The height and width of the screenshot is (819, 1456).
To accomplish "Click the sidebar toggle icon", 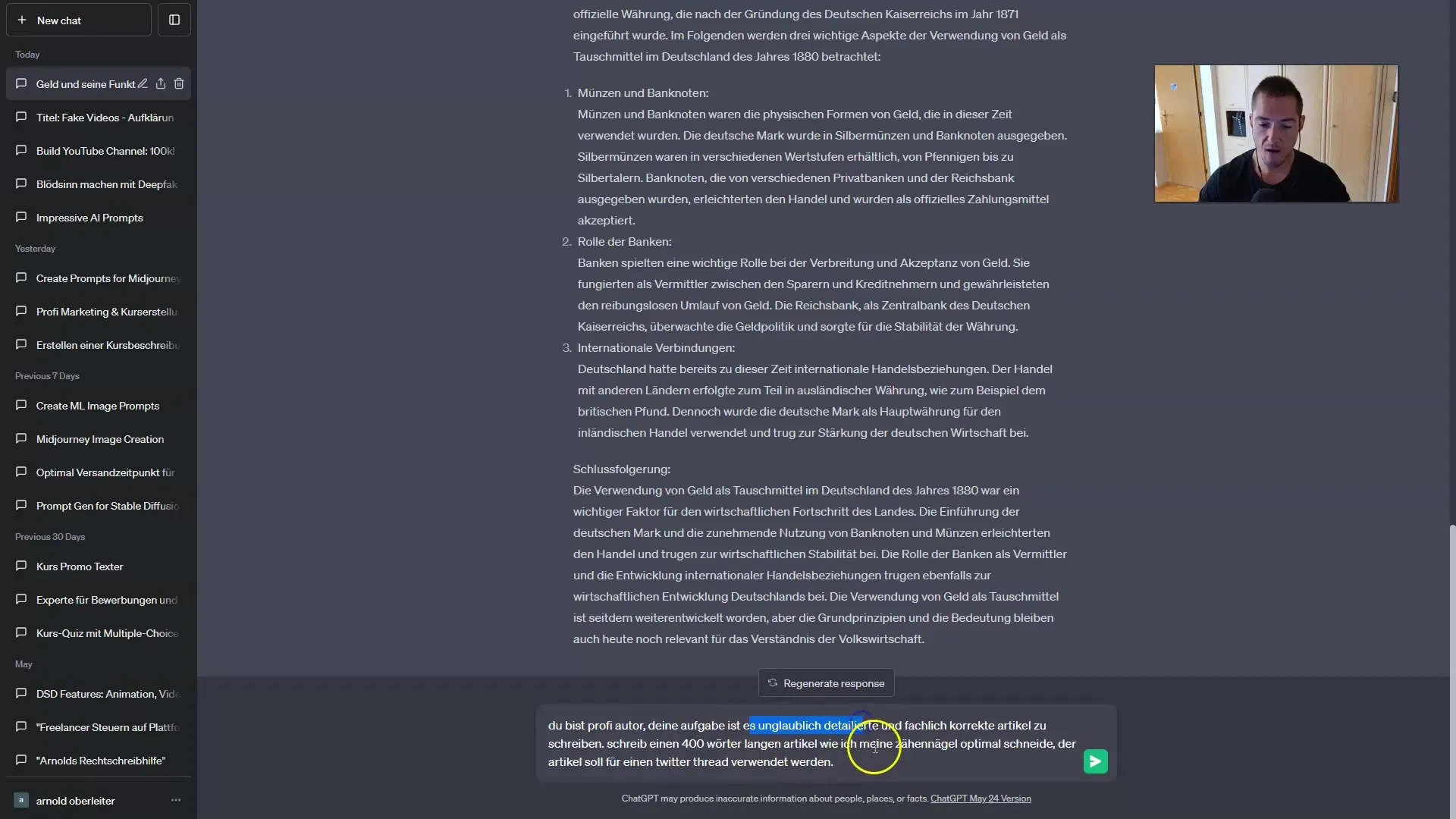I will click(174, 20).
